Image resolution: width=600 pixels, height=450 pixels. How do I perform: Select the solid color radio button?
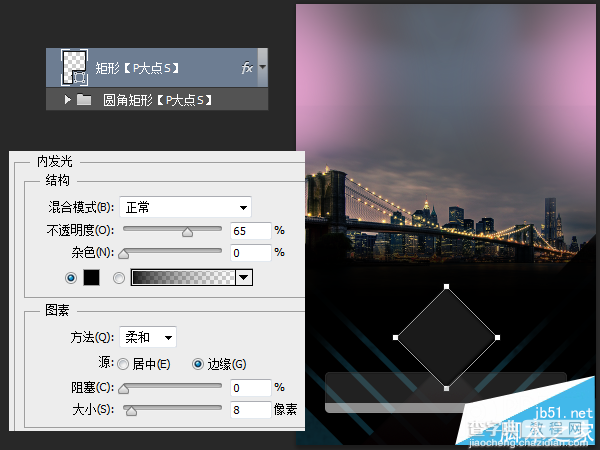(x=71, y=278)
